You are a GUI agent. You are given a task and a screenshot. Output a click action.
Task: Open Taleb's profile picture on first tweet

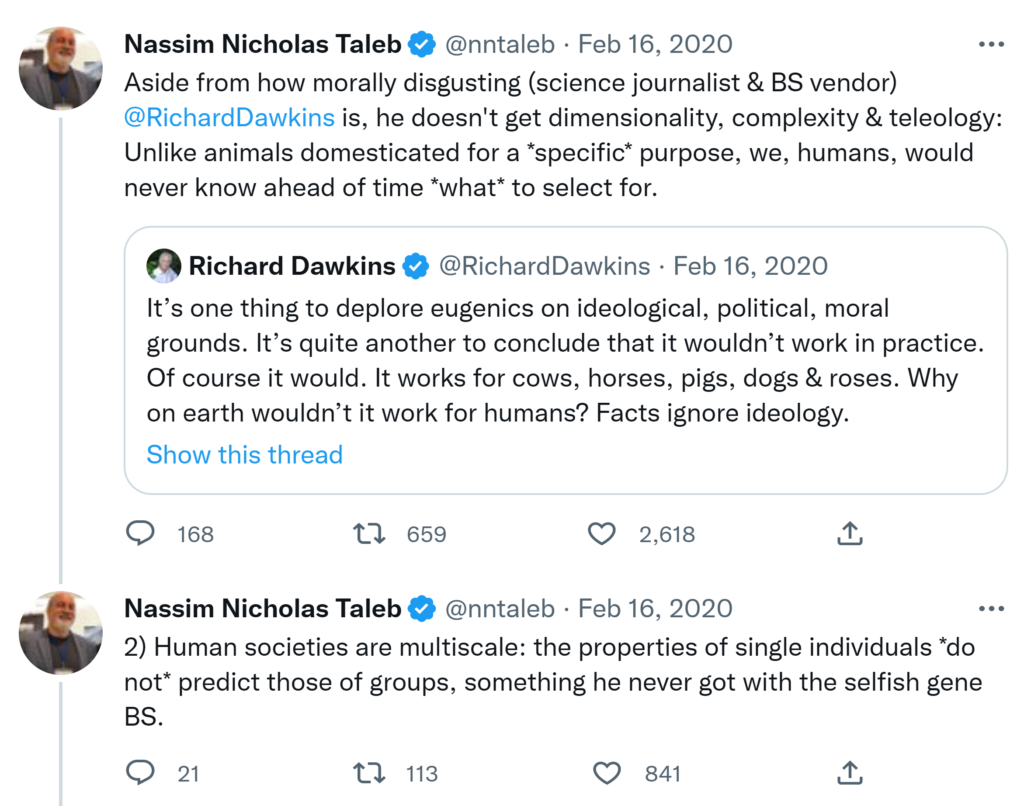coord(61,68)
